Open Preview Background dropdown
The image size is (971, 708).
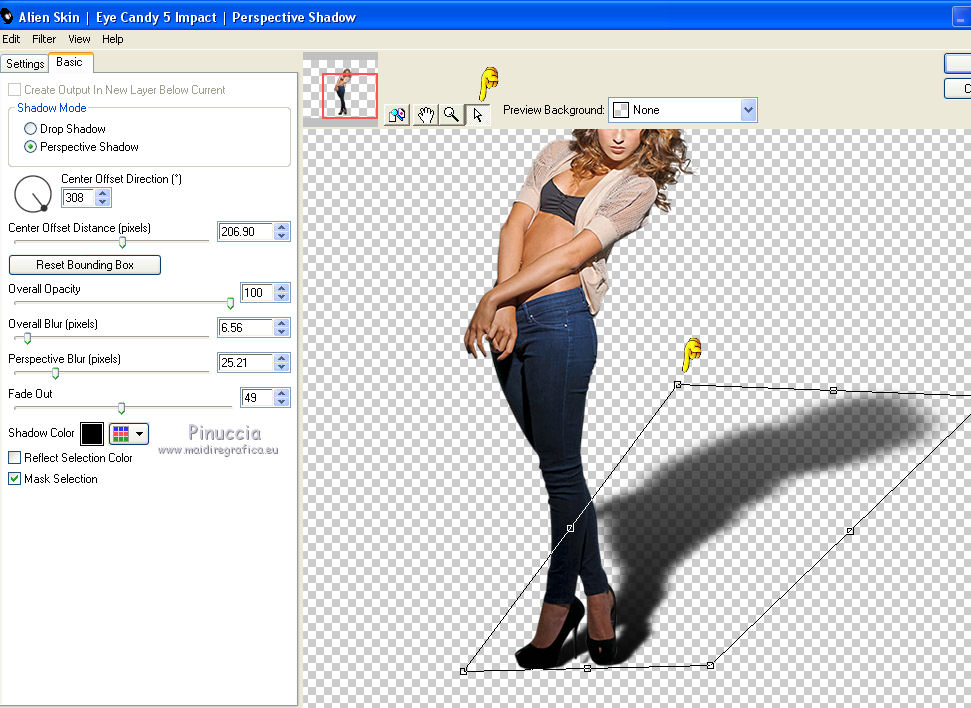click(748, 110)
